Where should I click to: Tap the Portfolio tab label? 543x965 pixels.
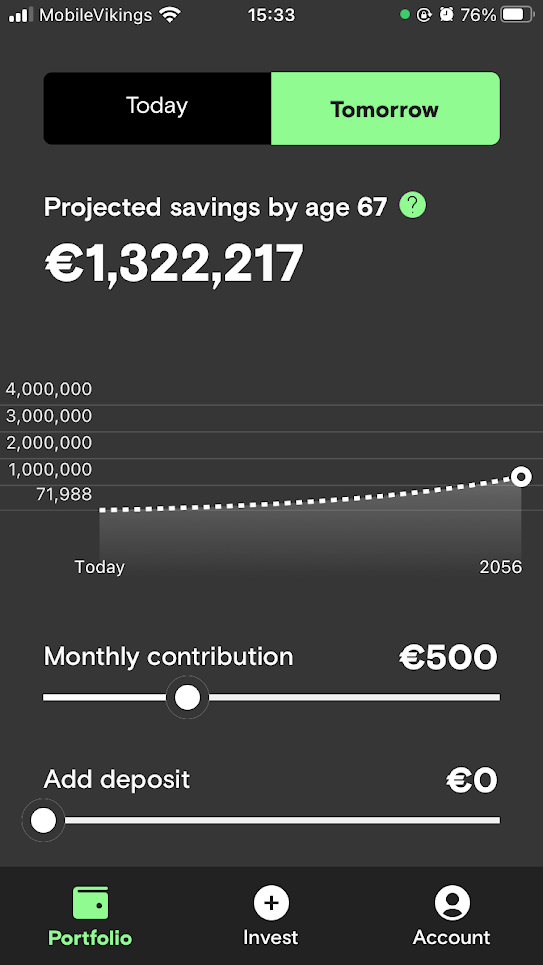click(x=90, y=938)
